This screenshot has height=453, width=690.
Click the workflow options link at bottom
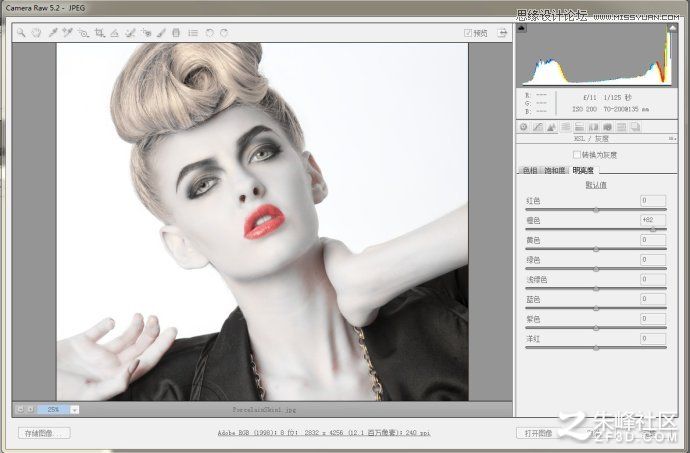pyautogui.click(x=324, y=433)
